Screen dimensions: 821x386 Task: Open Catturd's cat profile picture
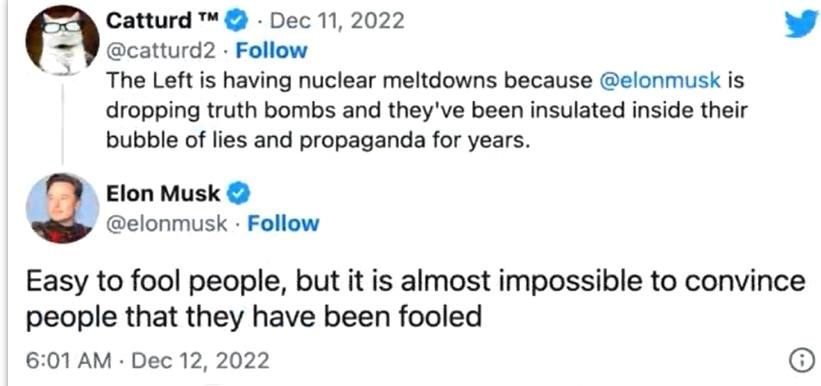click(62, 40)
